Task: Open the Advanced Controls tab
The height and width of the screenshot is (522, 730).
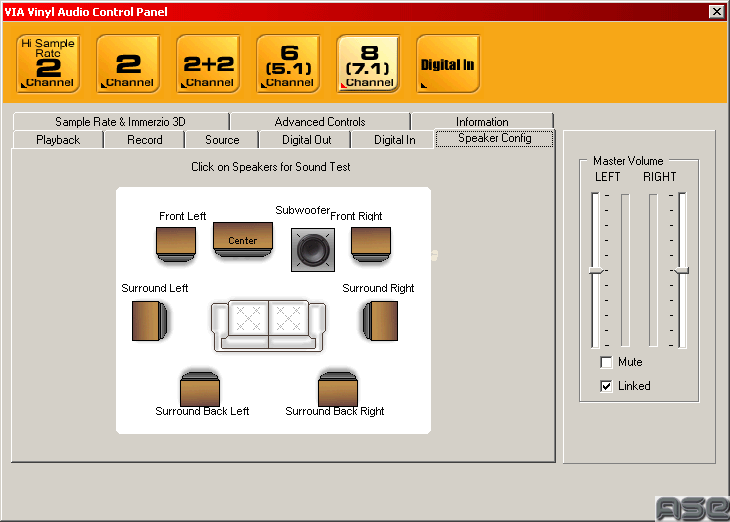Action: tap(320, 122)
